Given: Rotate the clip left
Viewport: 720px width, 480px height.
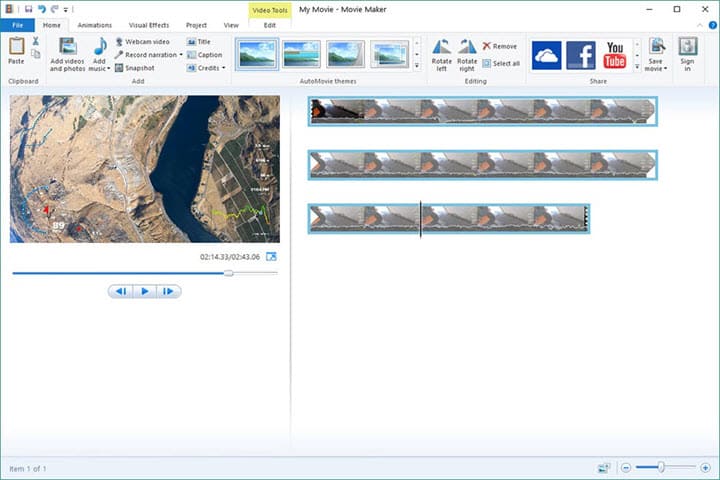Looking at the screenshot, I should click(441, 54).
